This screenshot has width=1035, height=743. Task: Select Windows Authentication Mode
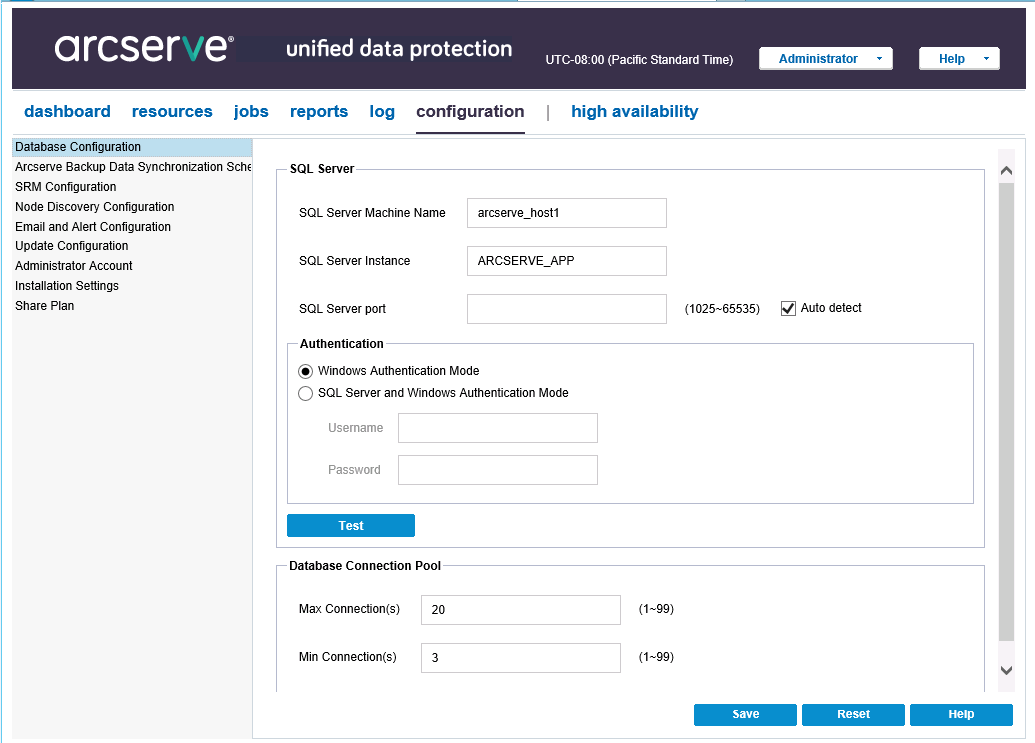(x=305, y=372)
